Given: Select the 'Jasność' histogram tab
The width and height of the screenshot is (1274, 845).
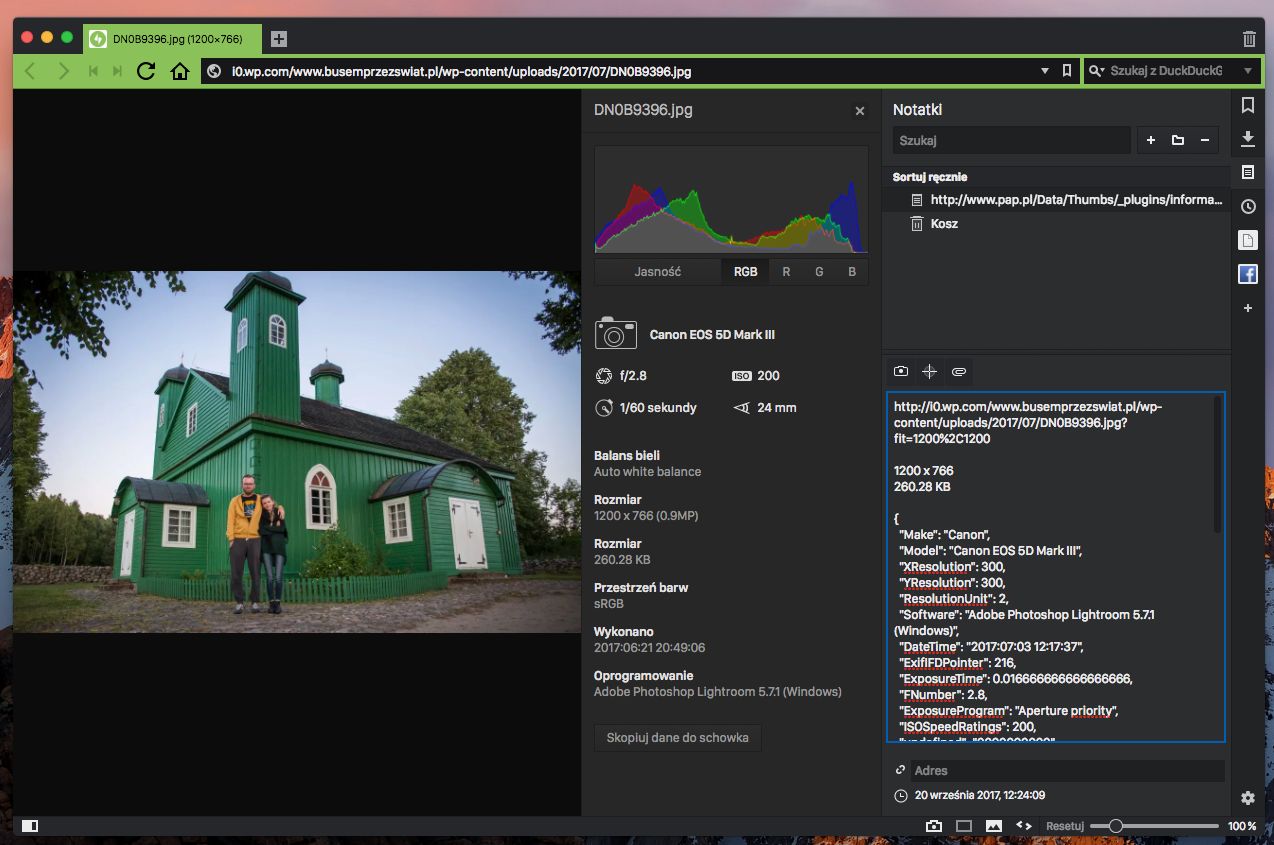Looking at the screenshot, I should click(x=658, y=272).
